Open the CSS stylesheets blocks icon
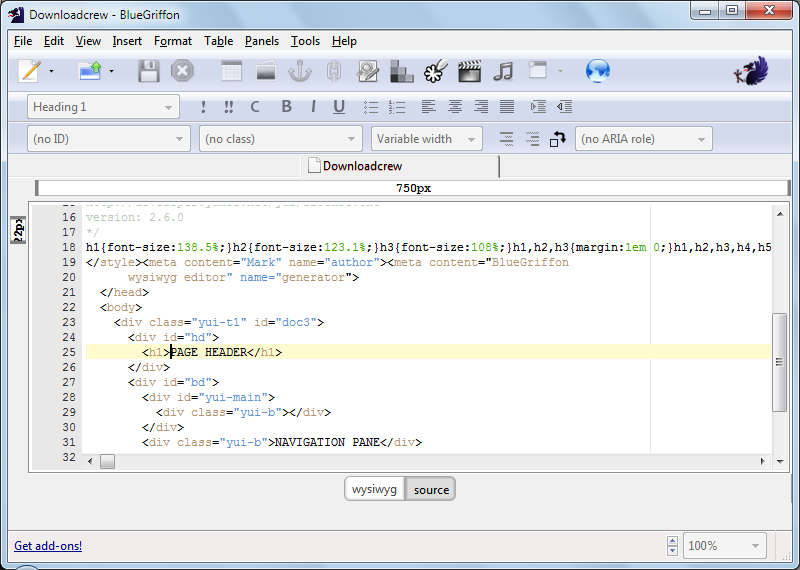The width and height of the screenshot is (800, 570). tap(402, 71)
